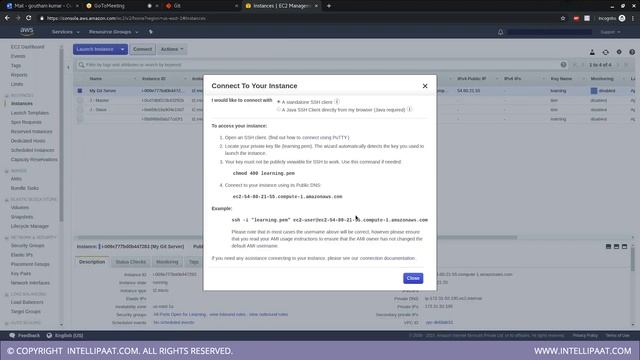Click the blue Close button in the dialog
The image size is (640, 360).
(x=413, y=278)
